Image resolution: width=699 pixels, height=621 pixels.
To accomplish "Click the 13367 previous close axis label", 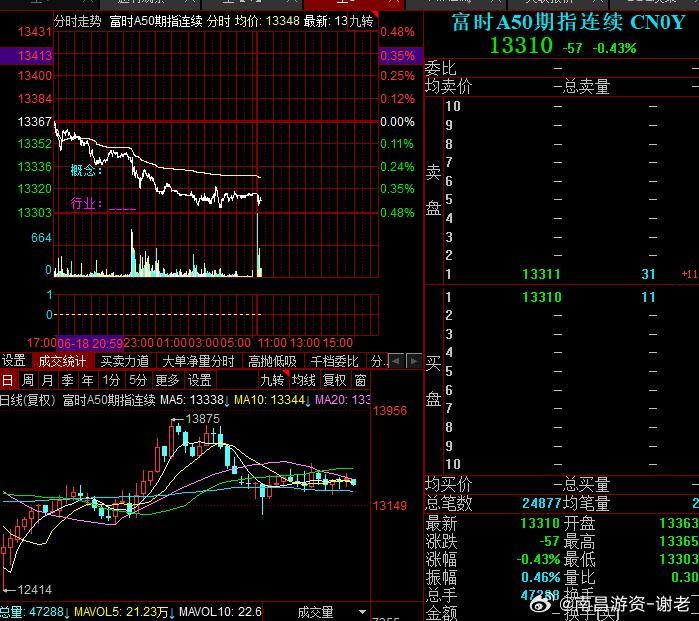I will click(35, 121).
